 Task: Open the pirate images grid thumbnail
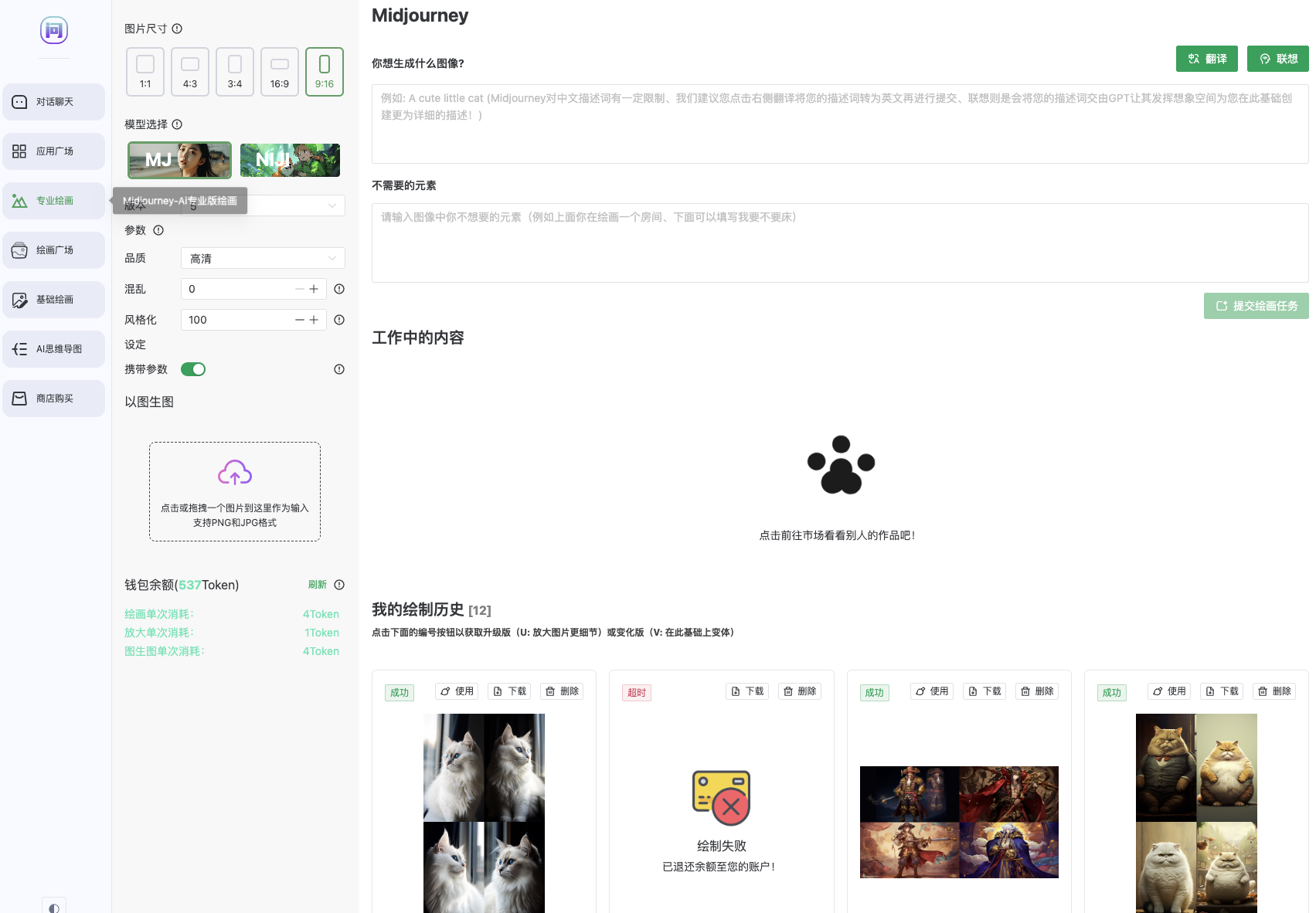(959, 822)
